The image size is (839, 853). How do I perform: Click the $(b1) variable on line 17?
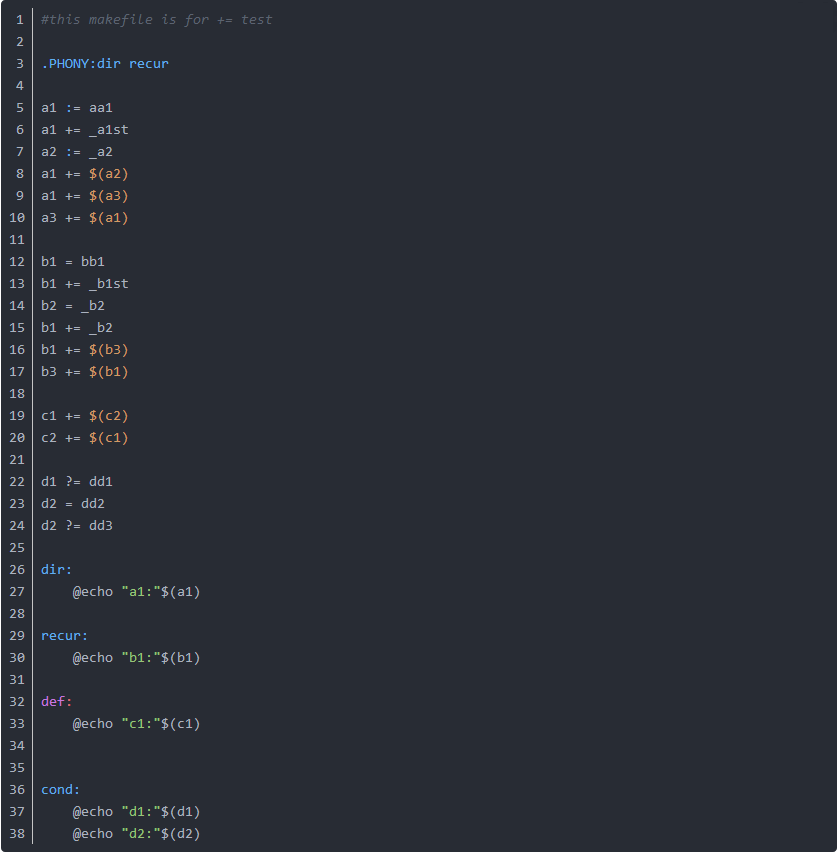(x=108, y=371)
